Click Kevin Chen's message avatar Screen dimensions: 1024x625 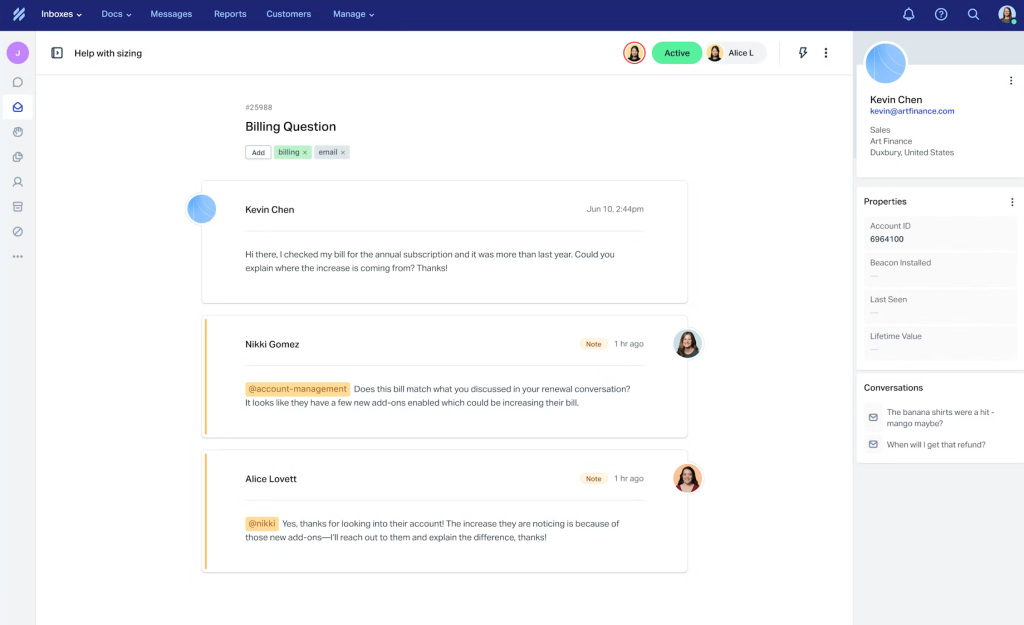(202, 209)
